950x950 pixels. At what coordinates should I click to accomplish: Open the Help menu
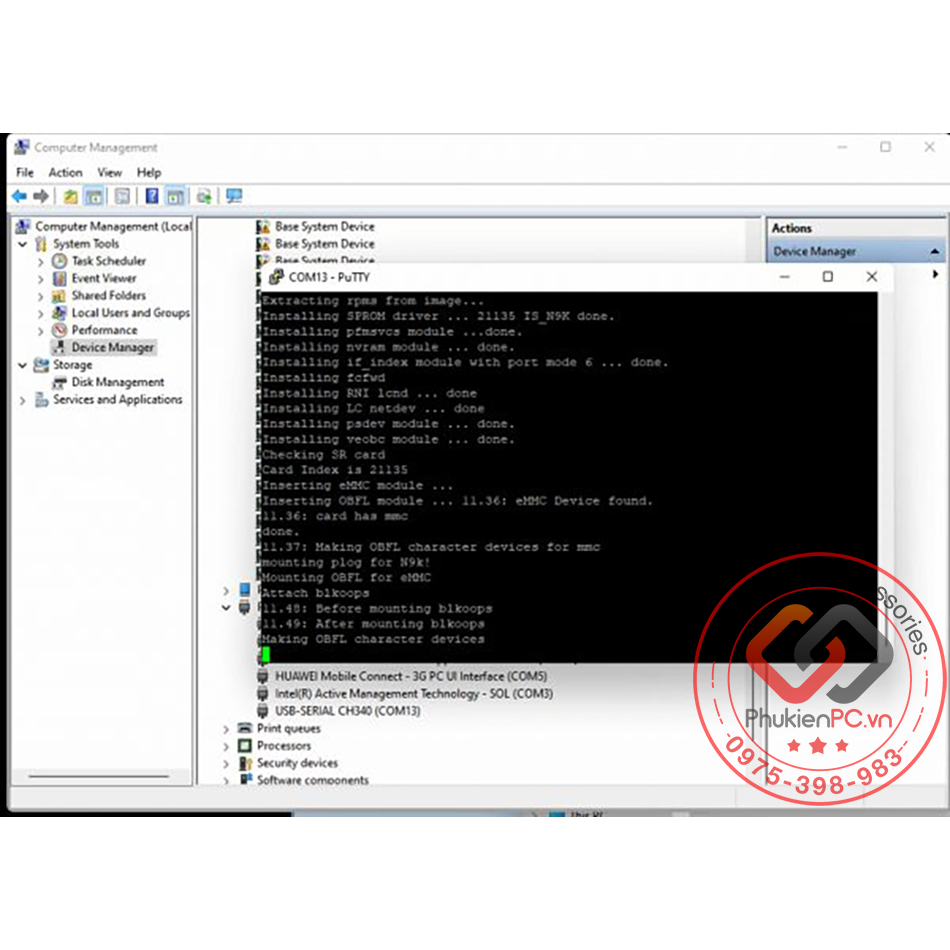coord(149,173)
